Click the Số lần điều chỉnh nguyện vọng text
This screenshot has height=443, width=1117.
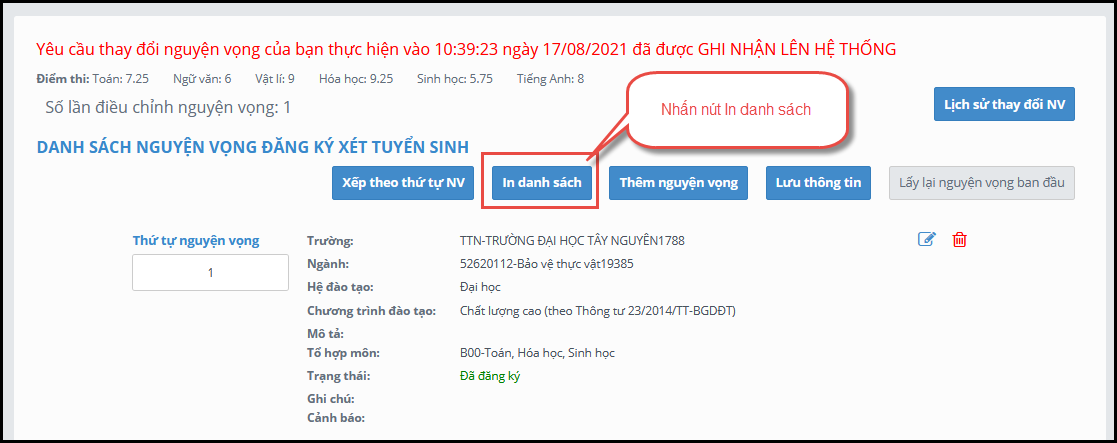coord(169,106)
